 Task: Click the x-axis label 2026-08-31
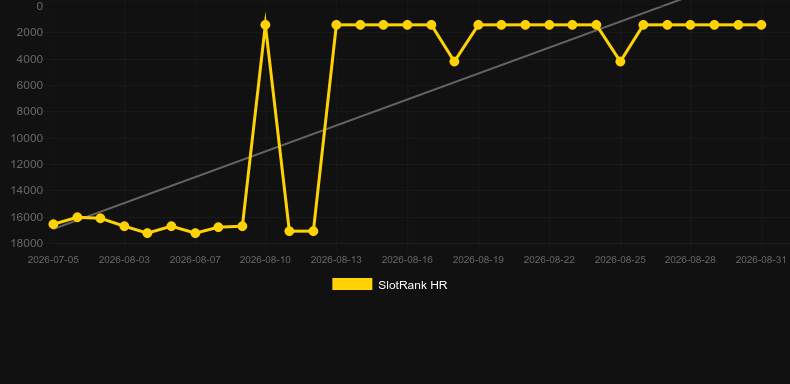coord(761,260)
